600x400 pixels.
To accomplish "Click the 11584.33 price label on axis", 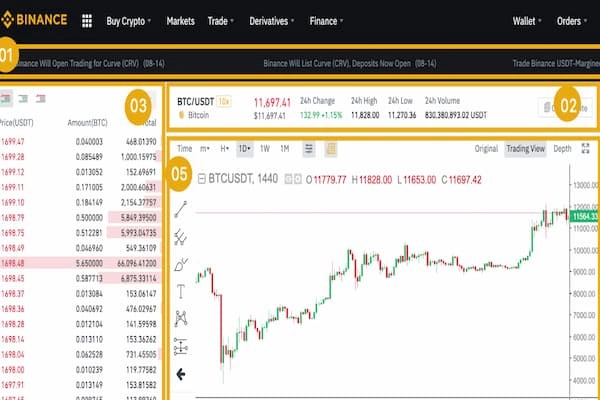I will click(584, 217).
